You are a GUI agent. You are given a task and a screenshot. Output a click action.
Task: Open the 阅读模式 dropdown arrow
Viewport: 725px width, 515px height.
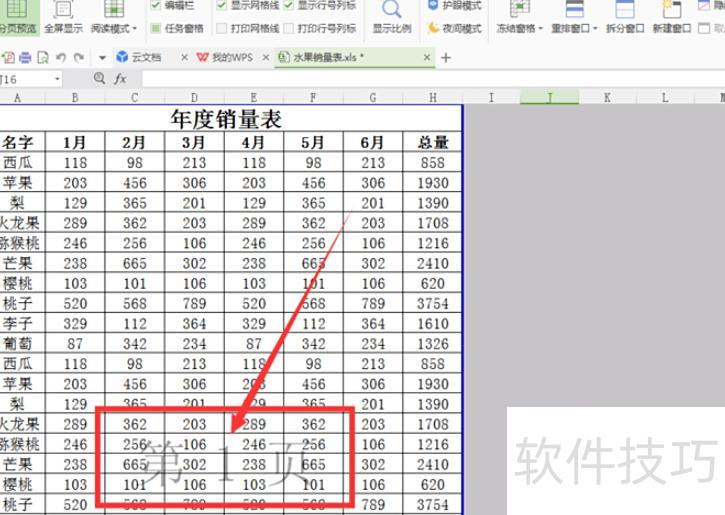tap(135, 29)
